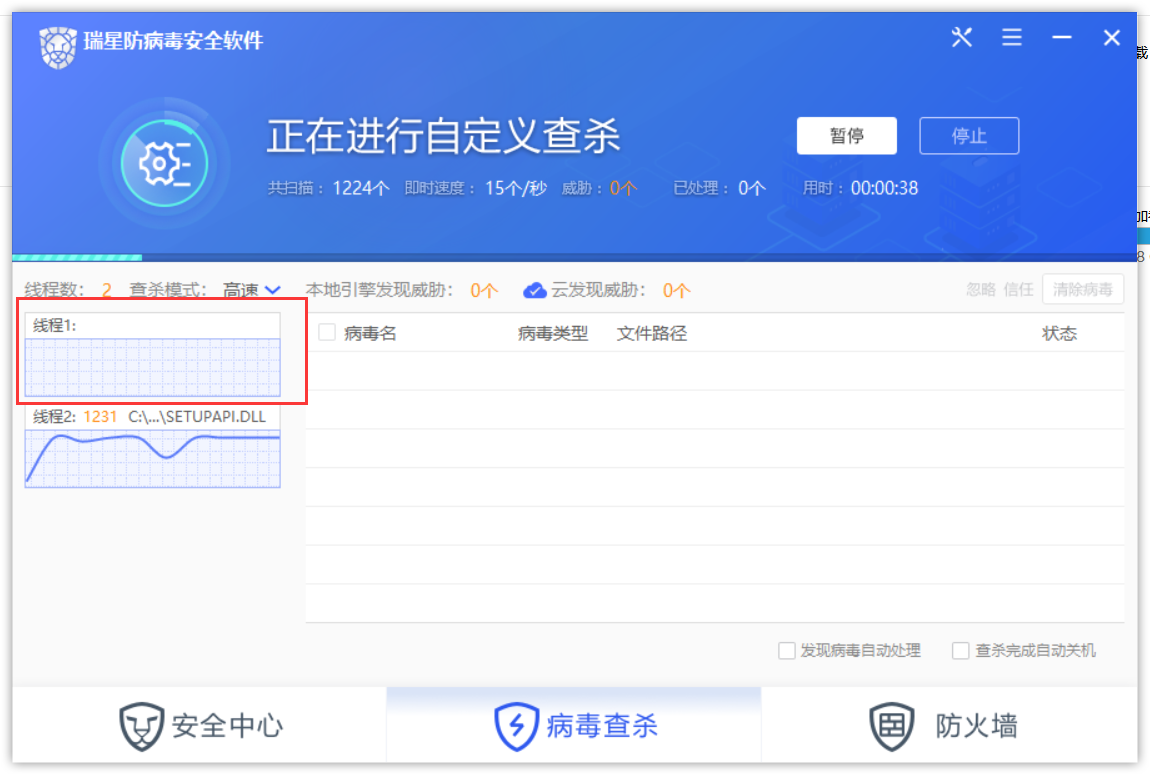
Task: Click the Rising lion shield logo
Action: click(x=58, y=47)
